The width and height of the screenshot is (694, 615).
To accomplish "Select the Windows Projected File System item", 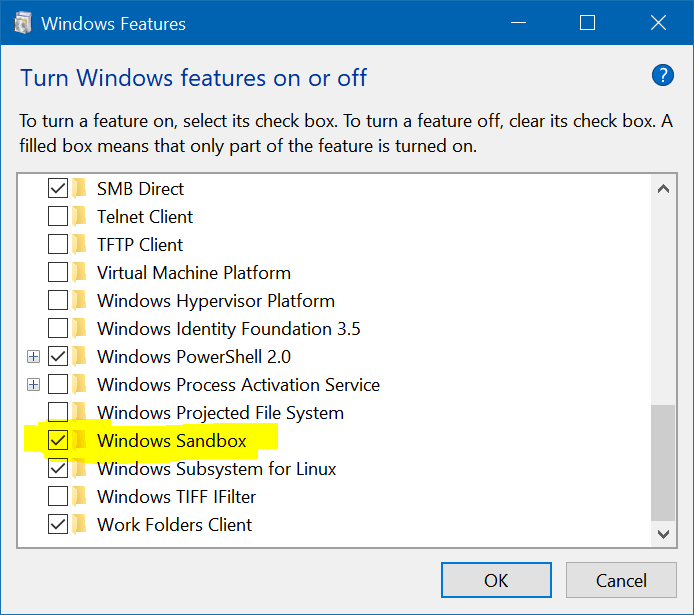I will 220,412.
